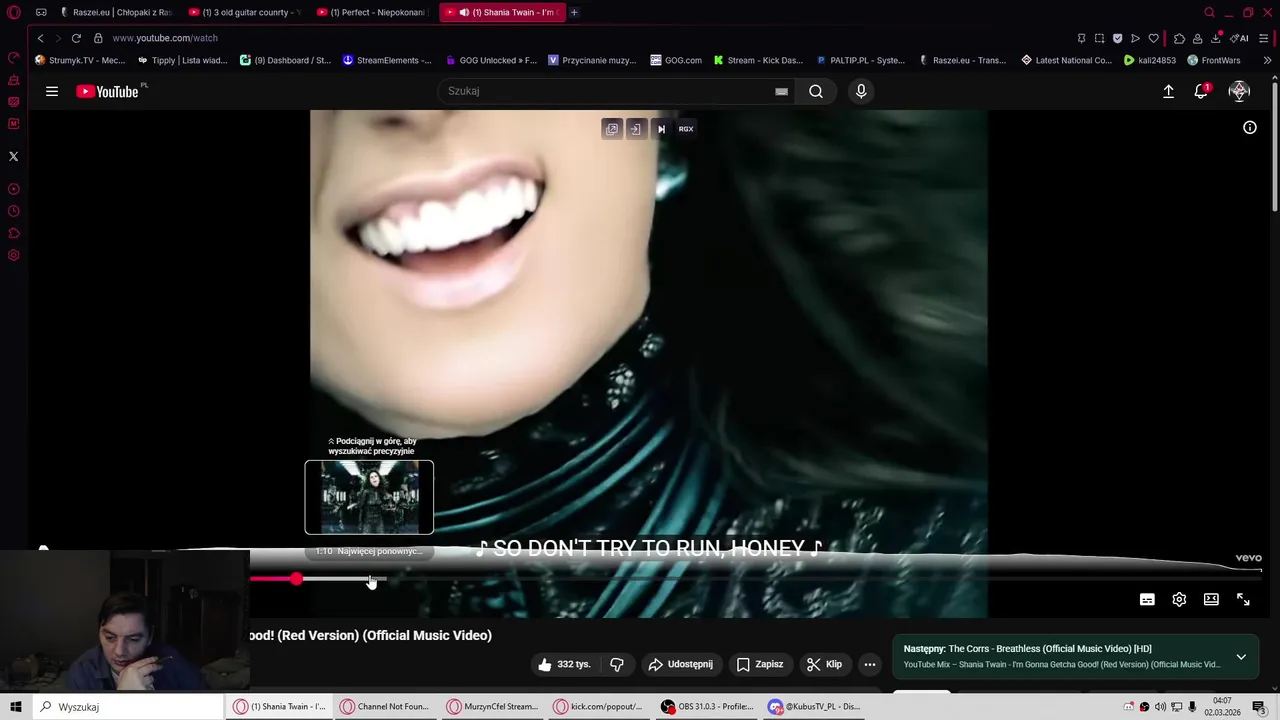1280x720 pixels.
Task: Toggle subtitles on the video player
Action: click(x=1147, y=599)
